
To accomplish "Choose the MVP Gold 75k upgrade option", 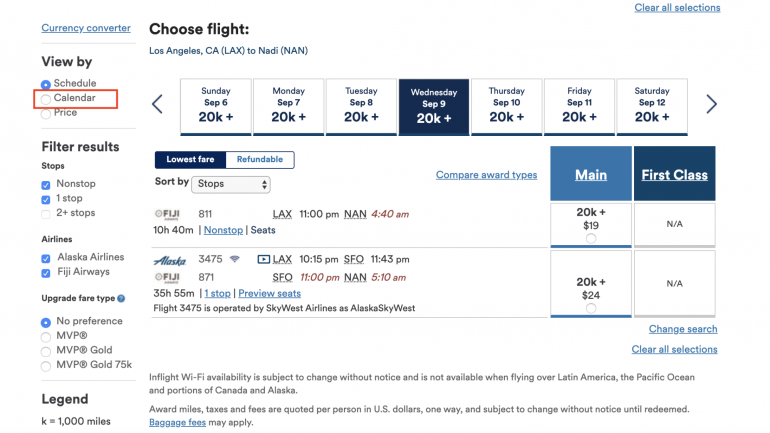I will 46,365.
